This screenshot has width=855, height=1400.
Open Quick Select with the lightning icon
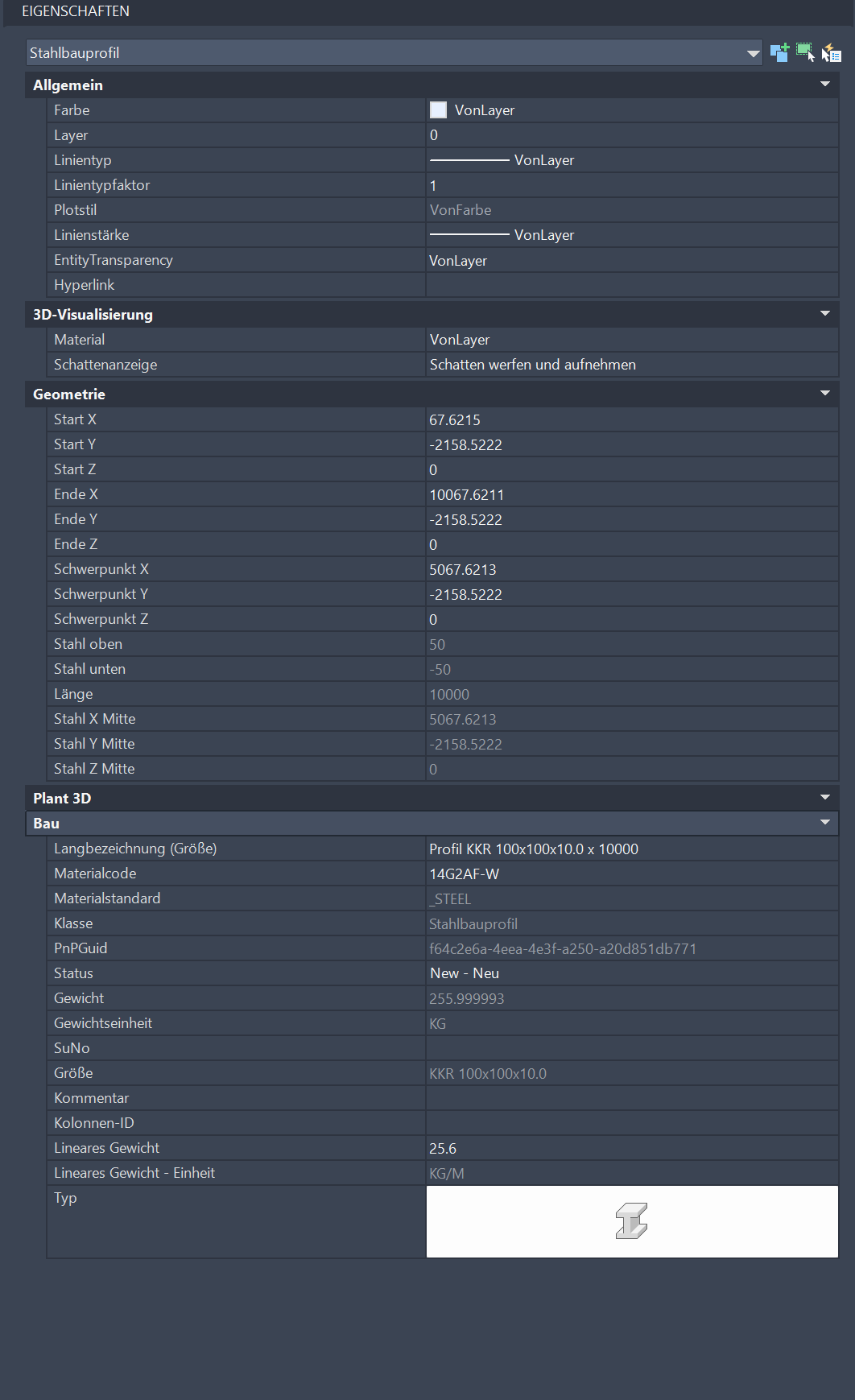click(x=831, y=53)
